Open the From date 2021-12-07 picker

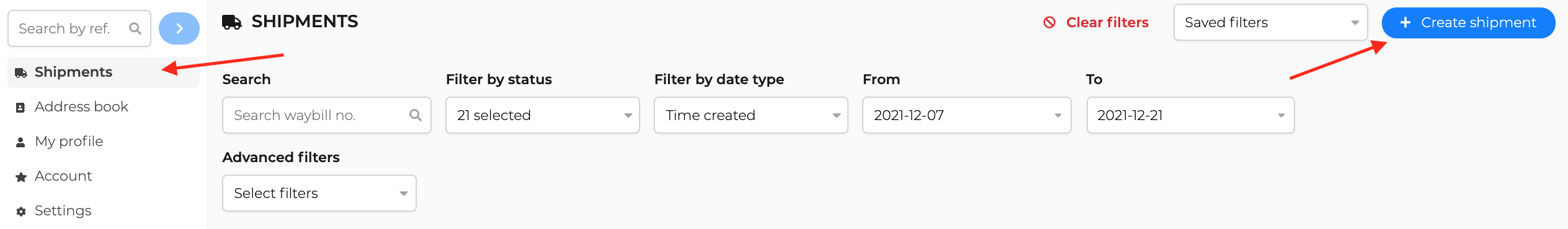tap(966, 115)
